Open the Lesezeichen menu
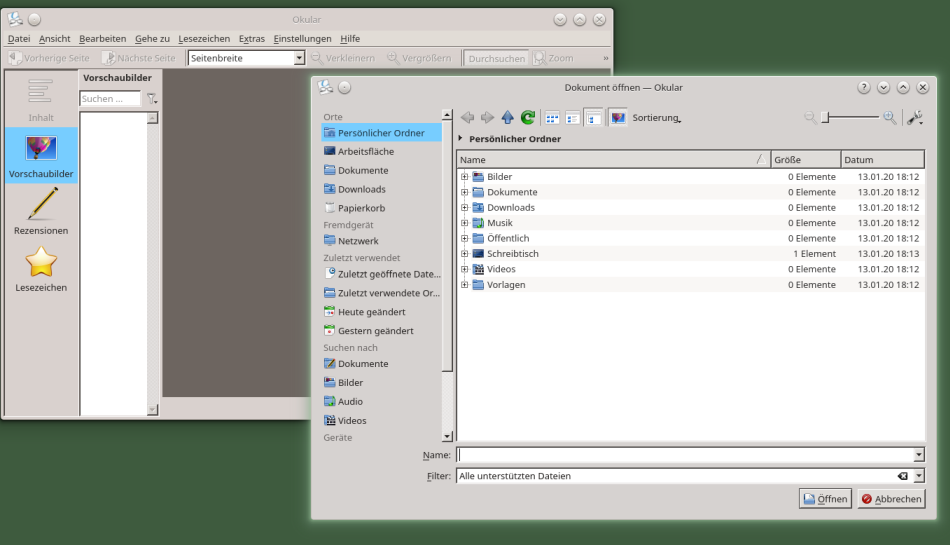This screenshot has width=950, height=545. 203,39
